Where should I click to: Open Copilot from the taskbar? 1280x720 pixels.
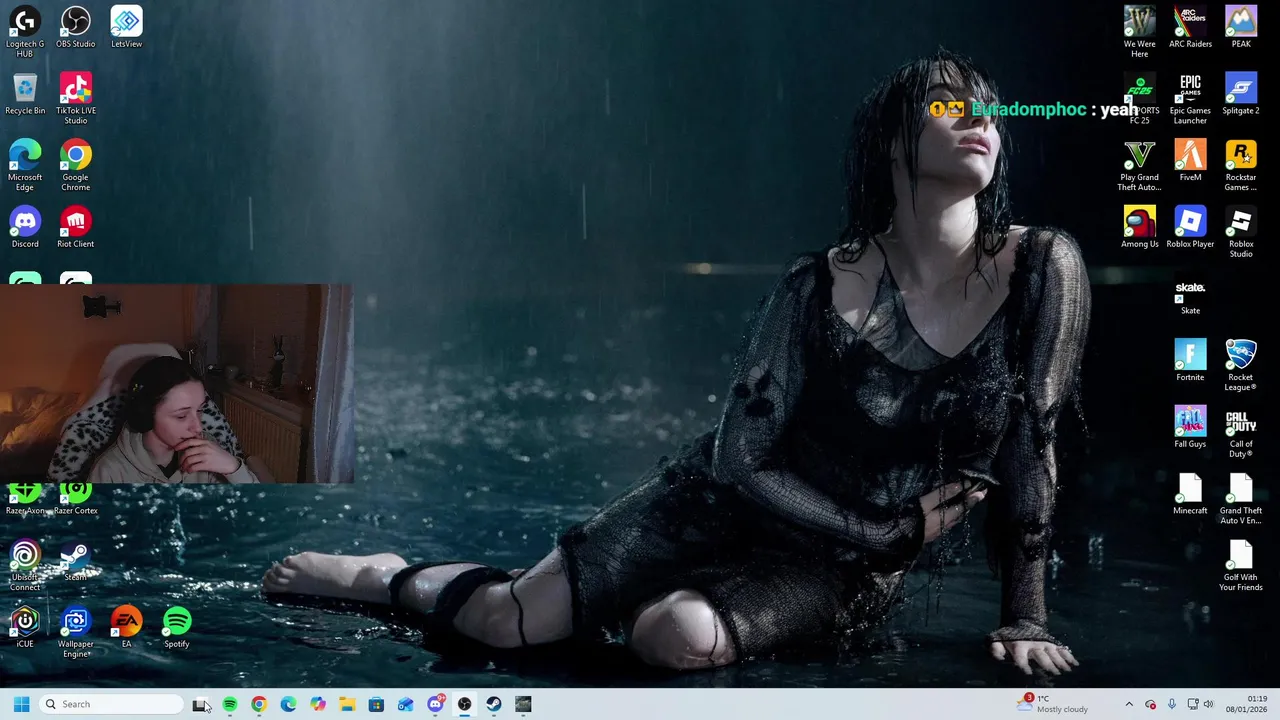[x=318, y=704]
